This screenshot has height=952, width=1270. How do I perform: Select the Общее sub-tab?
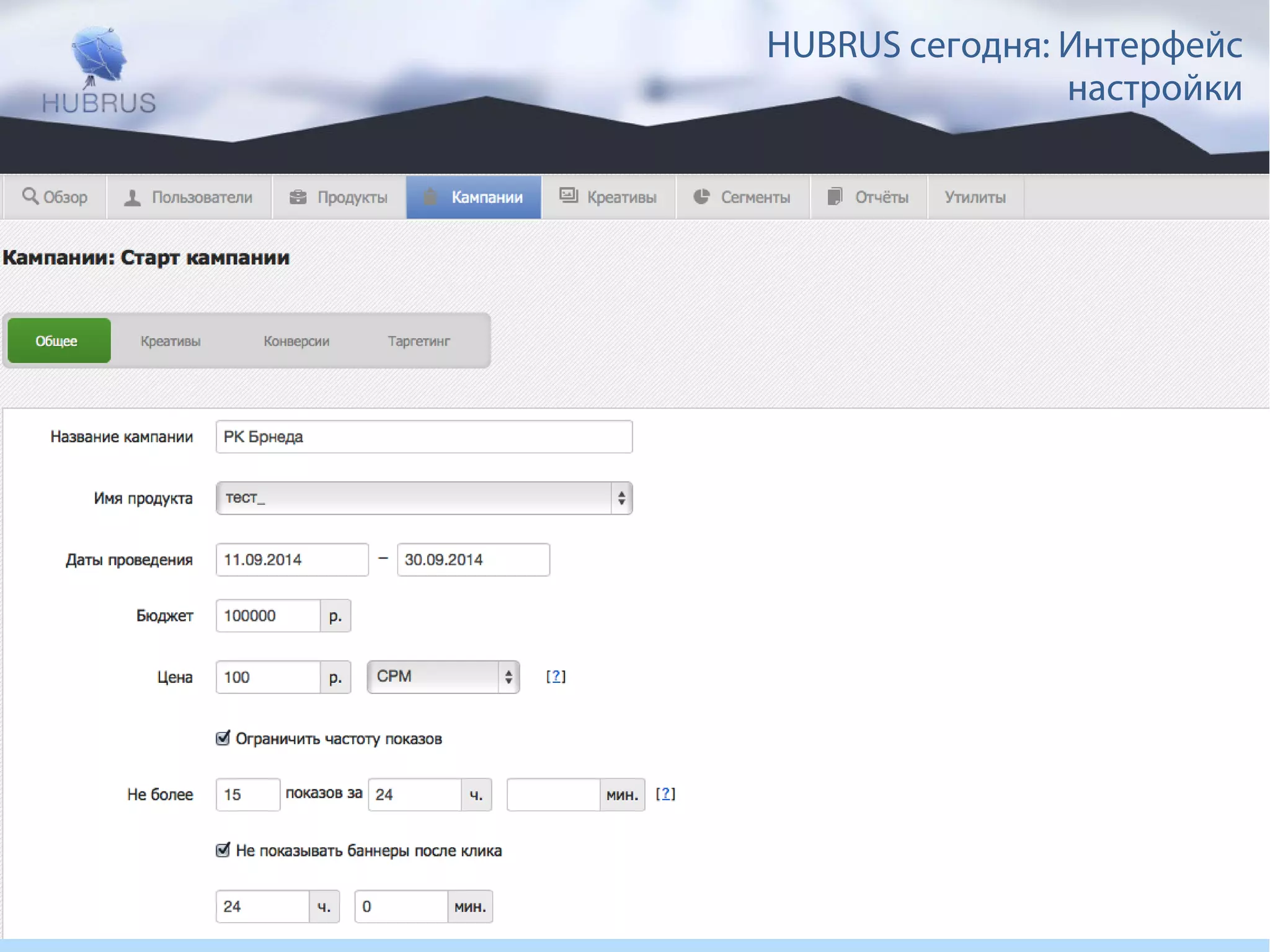[x=59, y=340]
